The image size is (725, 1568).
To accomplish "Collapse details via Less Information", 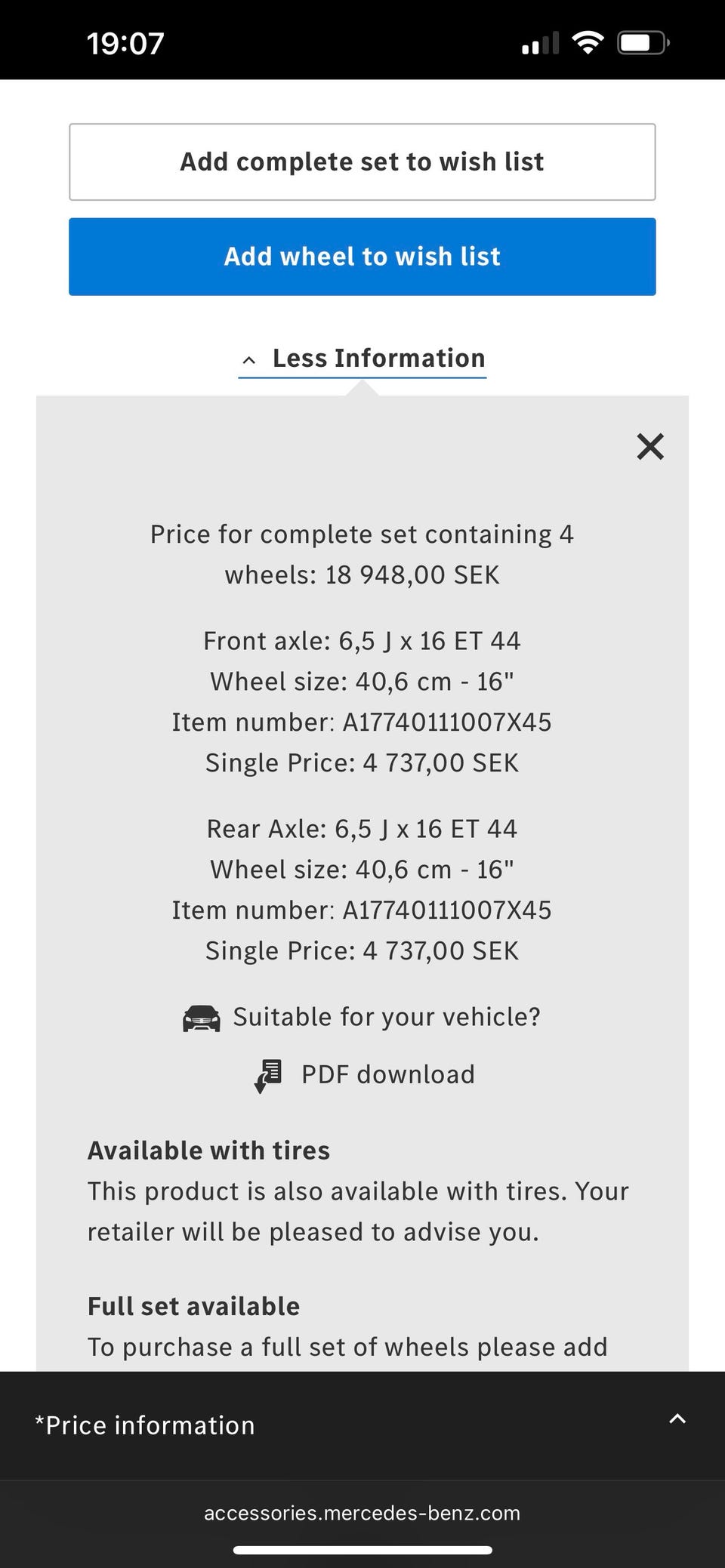I will pyautogui.click(x=378, y=359).
